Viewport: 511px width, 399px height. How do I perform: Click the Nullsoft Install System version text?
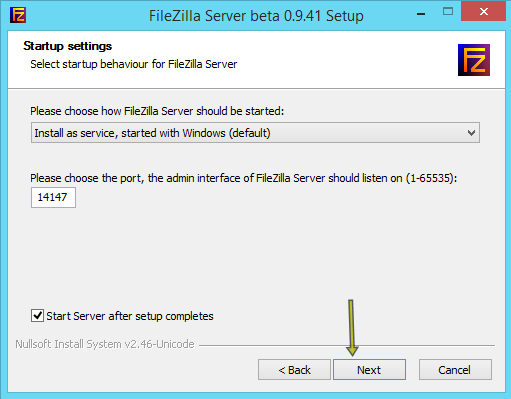click(105, 344)
